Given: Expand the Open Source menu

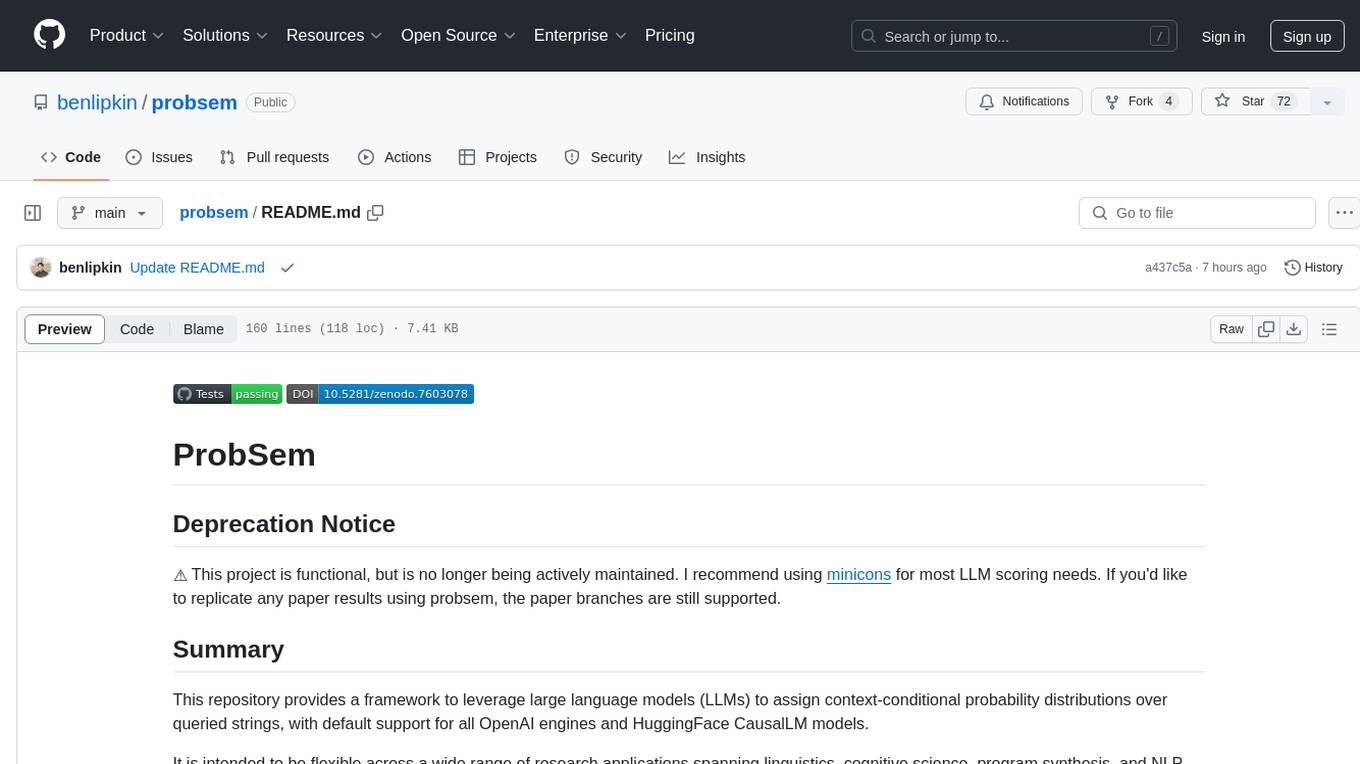Looking at the screenshot, I should (458, 35).
